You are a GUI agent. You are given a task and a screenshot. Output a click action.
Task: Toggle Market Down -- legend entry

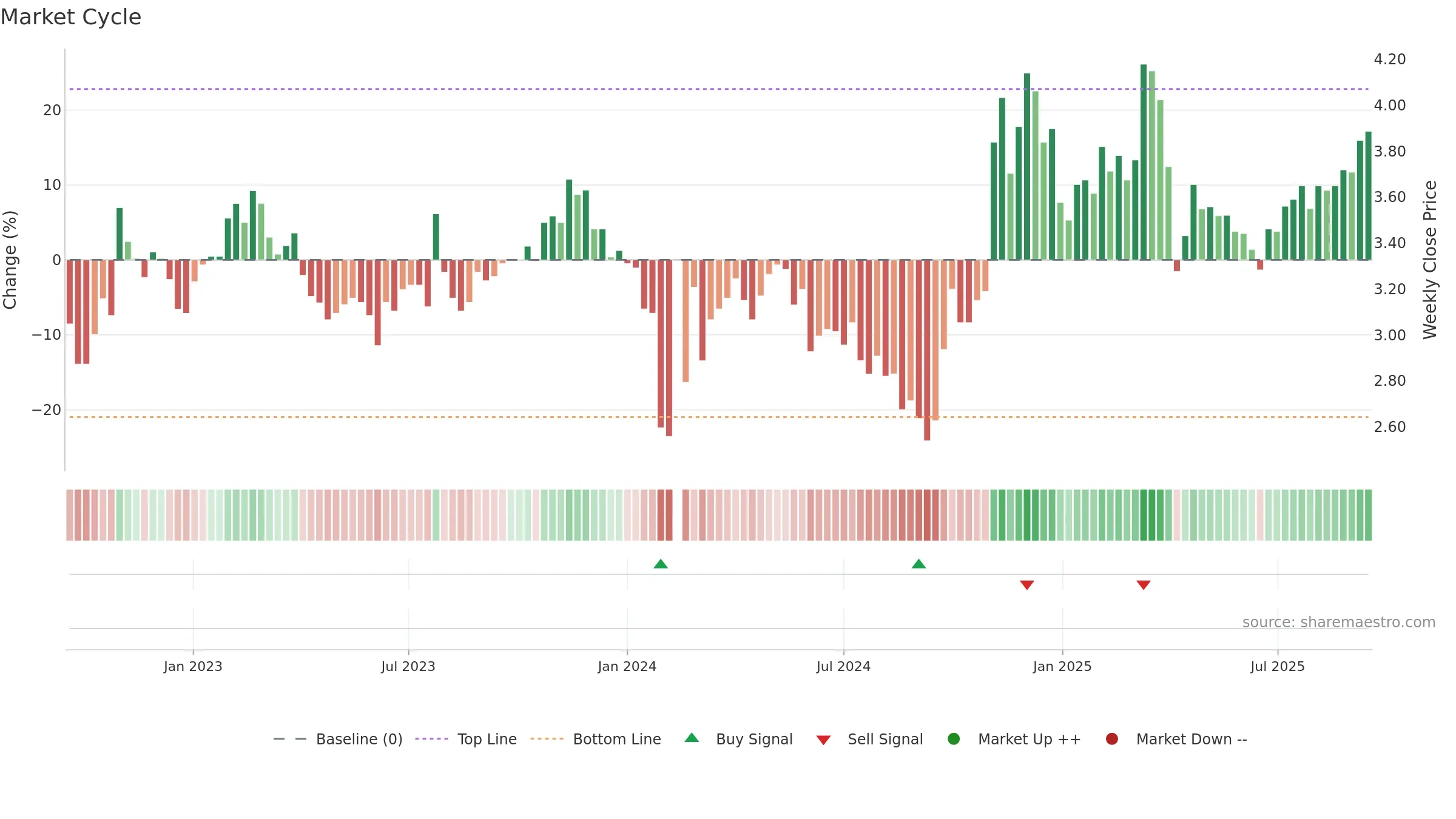point(1176,739)
